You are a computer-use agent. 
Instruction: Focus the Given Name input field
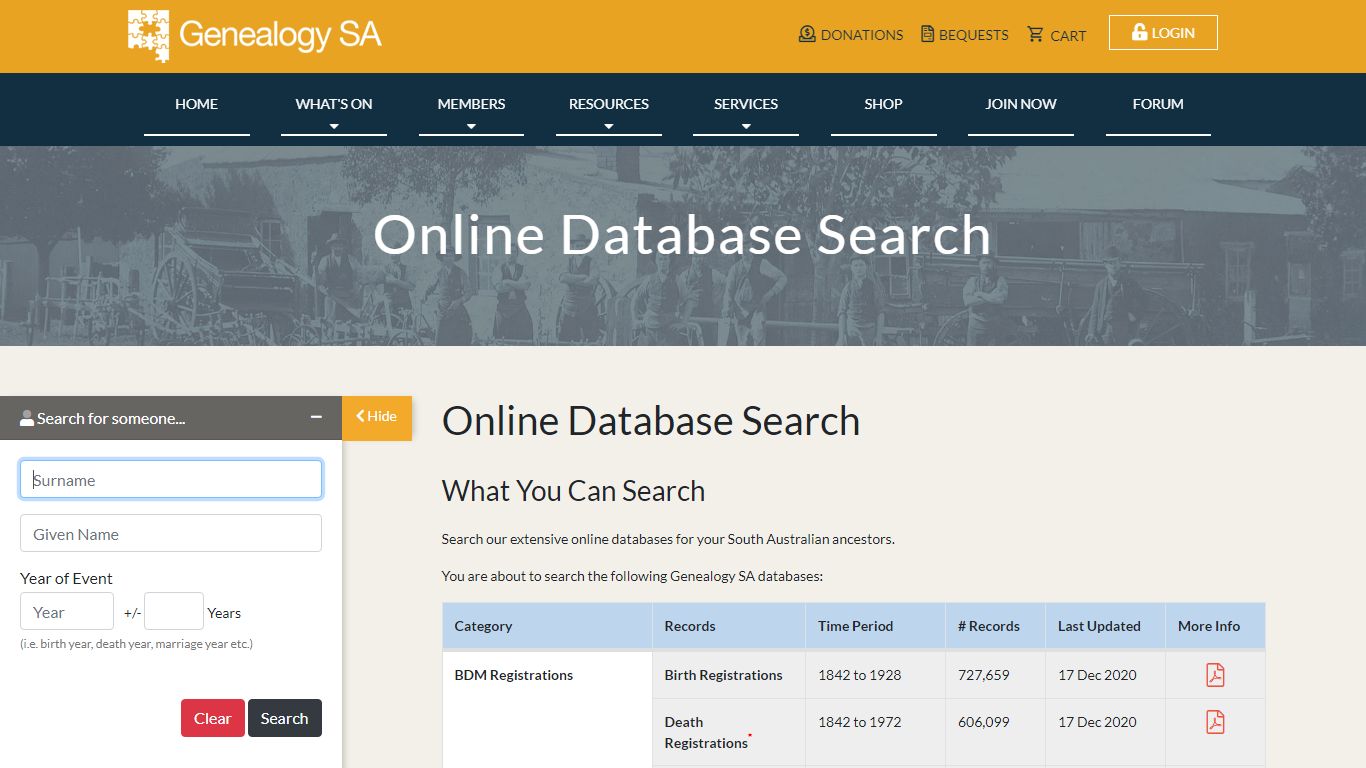171,533
